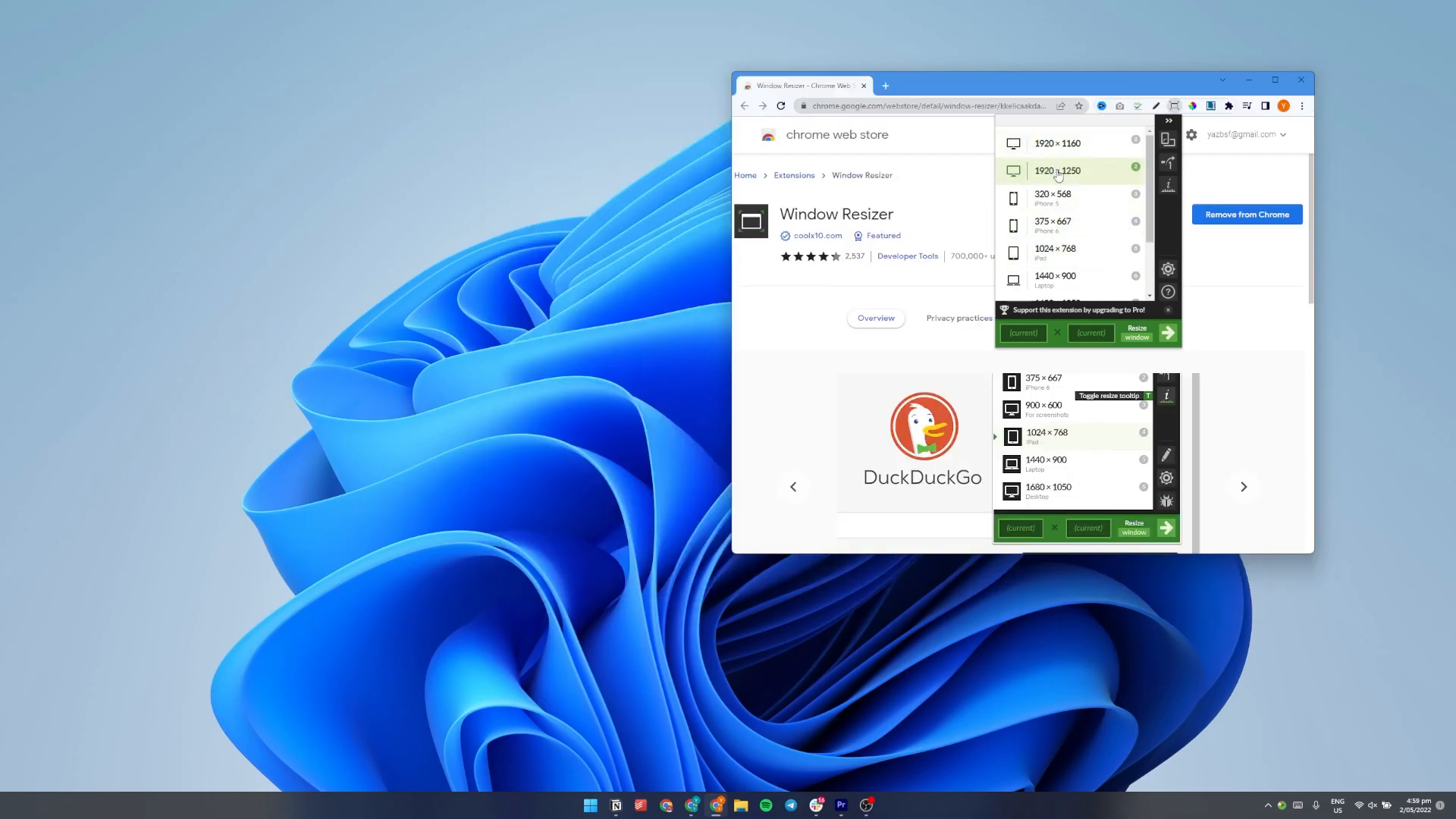Switch to the Overview tab
The height and width of the screenshot is (819, 1456).
(876, 318)
